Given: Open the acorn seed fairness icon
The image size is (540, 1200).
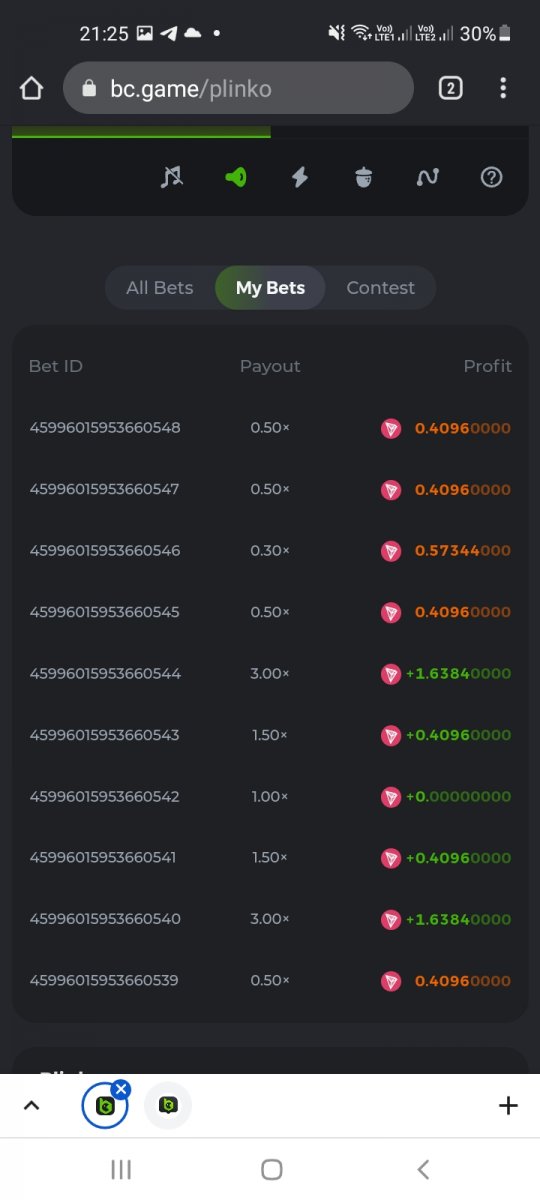Looking at the screenshot, I should click(x=363, y=177).
